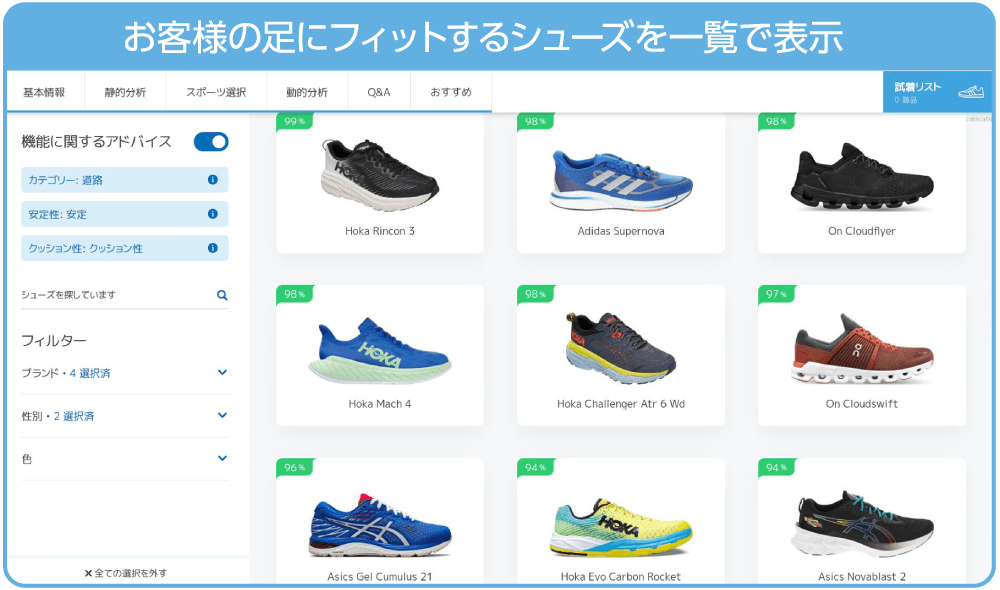Toggle off 機能に関するアドバイス switch
The width and height of the screenshot is (1000, 590).
211,142
